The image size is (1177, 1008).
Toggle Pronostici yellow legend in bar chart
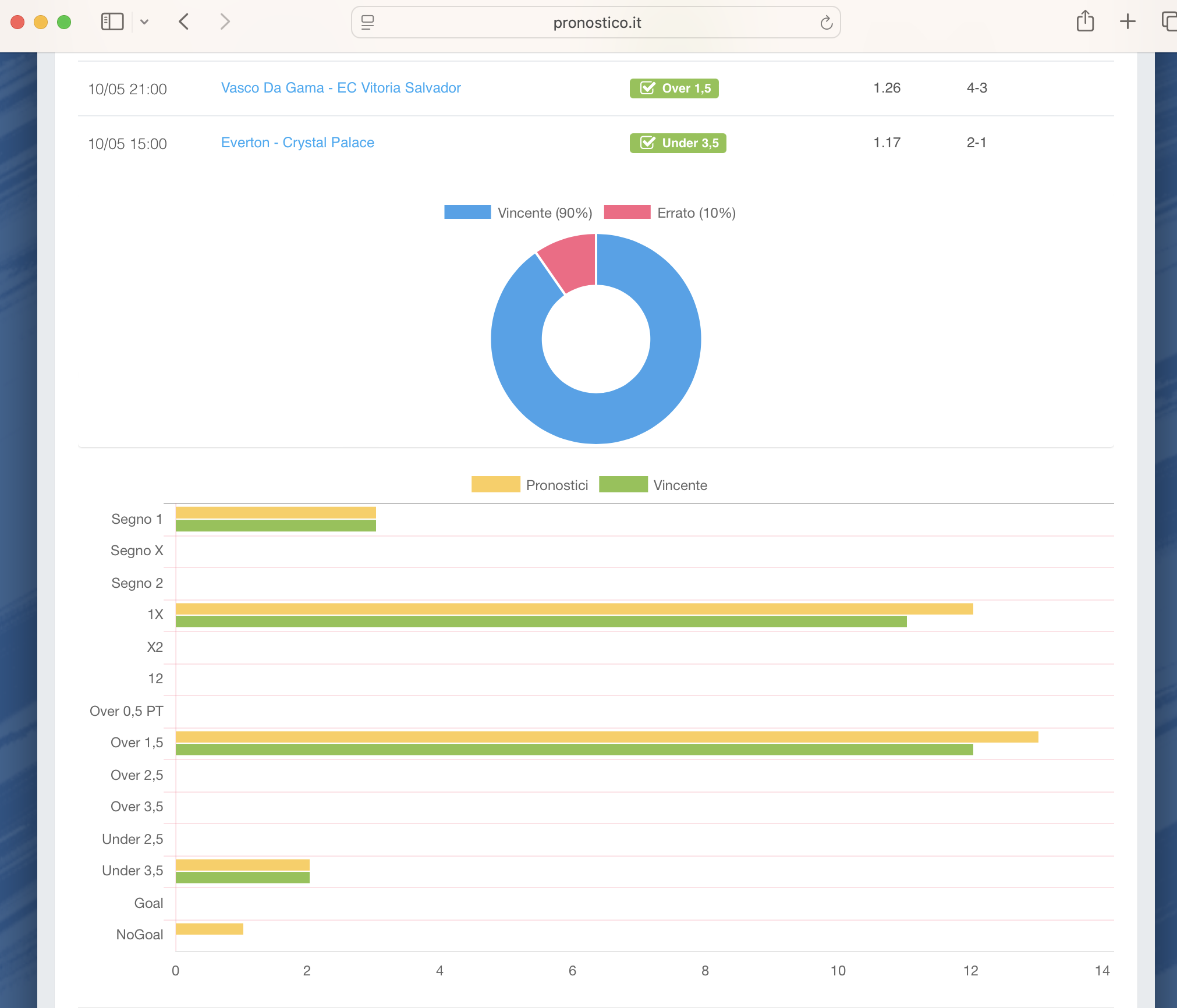pos(495,485)
